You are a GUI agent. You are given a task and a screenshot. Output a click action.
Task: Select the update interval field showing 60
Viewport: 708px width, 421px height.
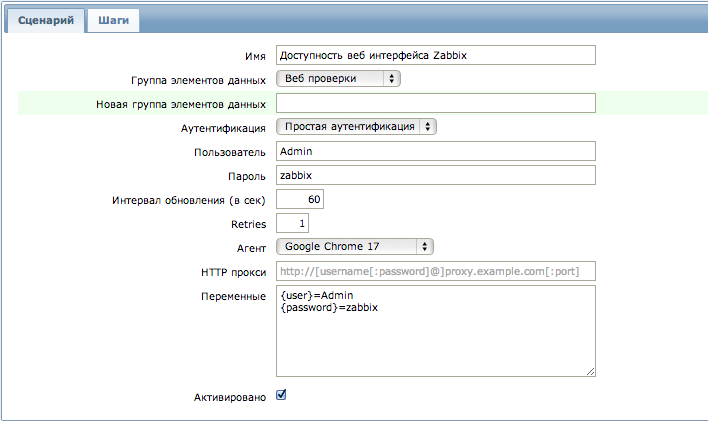[300, 199]
